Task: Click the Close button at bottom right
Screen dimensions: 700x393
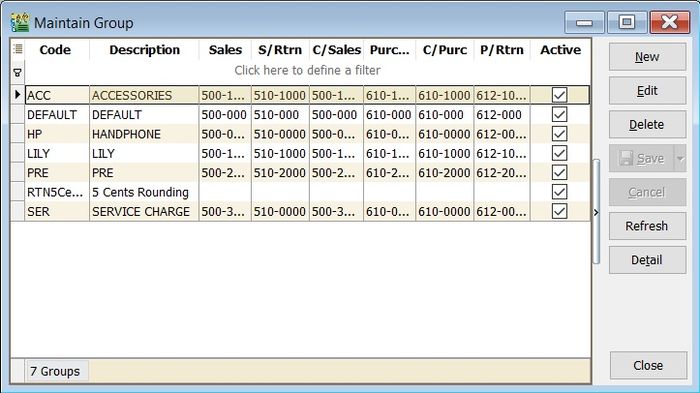Action: 648,365
